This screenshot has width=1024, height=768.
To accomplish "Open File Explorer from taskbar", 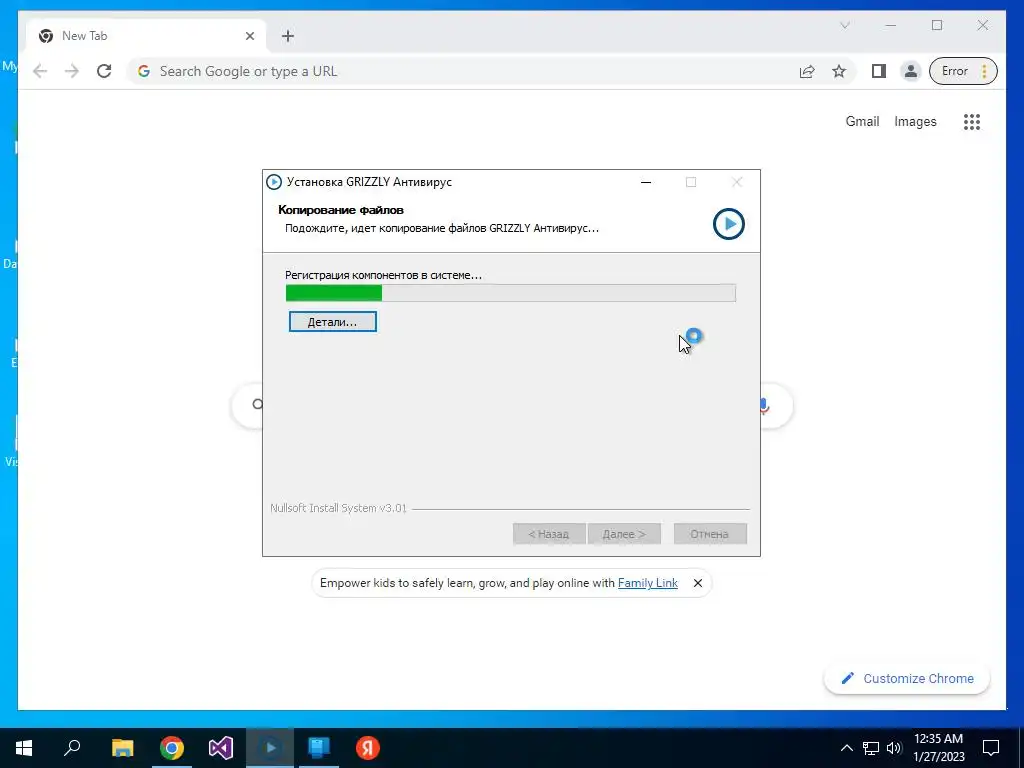I will (122, 748).
